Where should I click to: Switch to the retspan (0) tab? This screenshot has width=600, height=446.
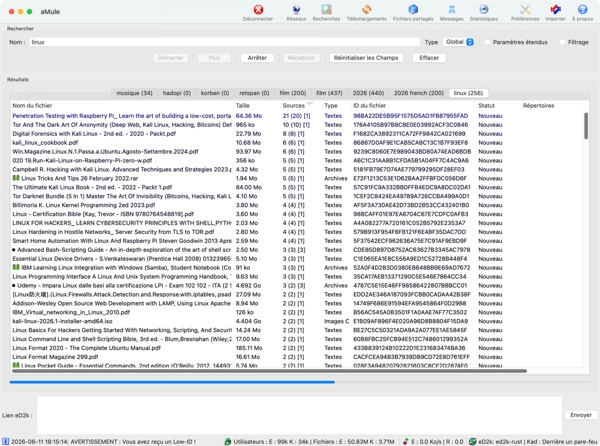[x=254, y=93]
